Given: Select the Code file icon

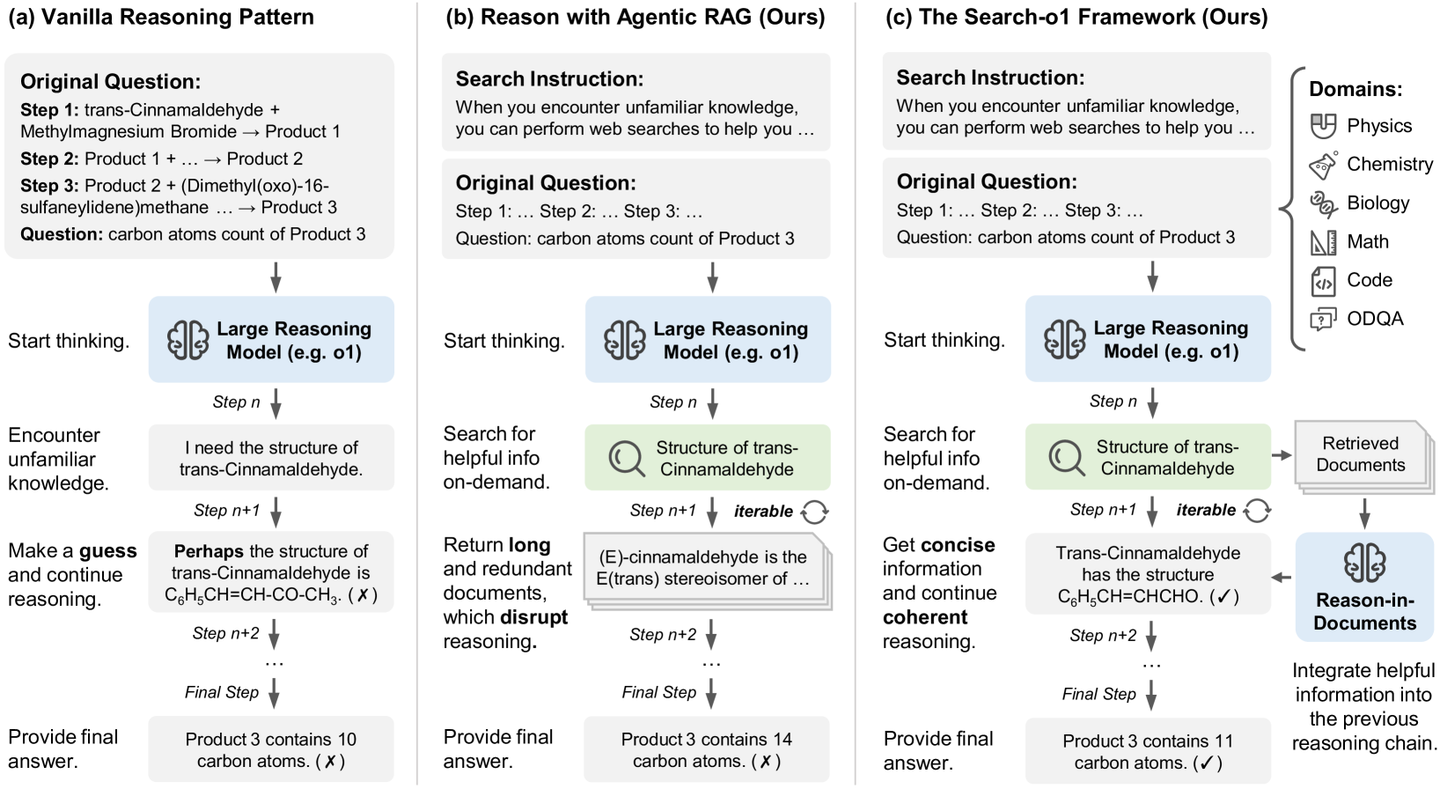Looking at the screenshot, I should coord(1322,280).
